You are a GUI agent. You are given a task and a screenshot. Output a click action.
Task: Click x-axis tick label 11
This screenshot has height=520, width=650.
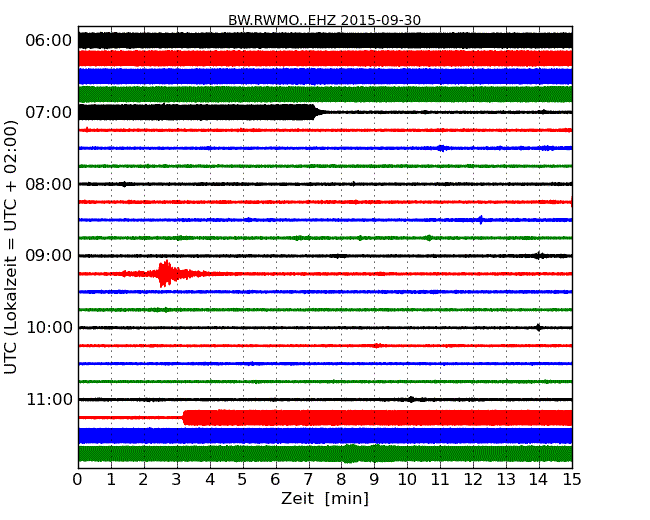pyautogui.click(x=440, y=480)
